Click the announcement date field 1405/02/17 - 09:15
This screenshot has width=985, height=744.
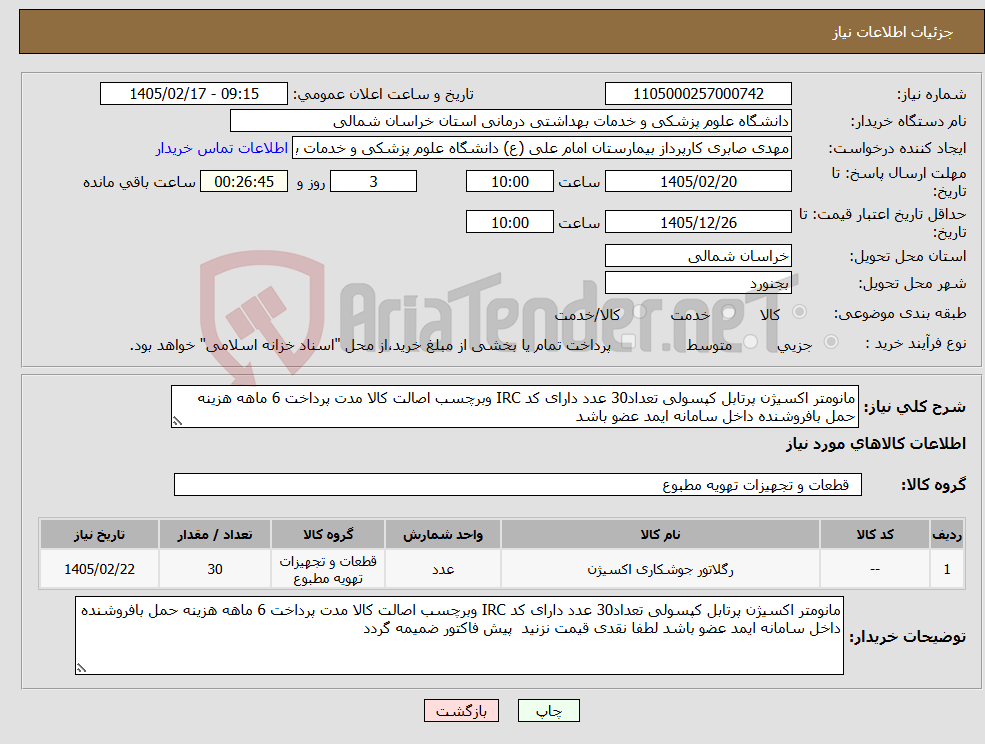click(193, 94)
